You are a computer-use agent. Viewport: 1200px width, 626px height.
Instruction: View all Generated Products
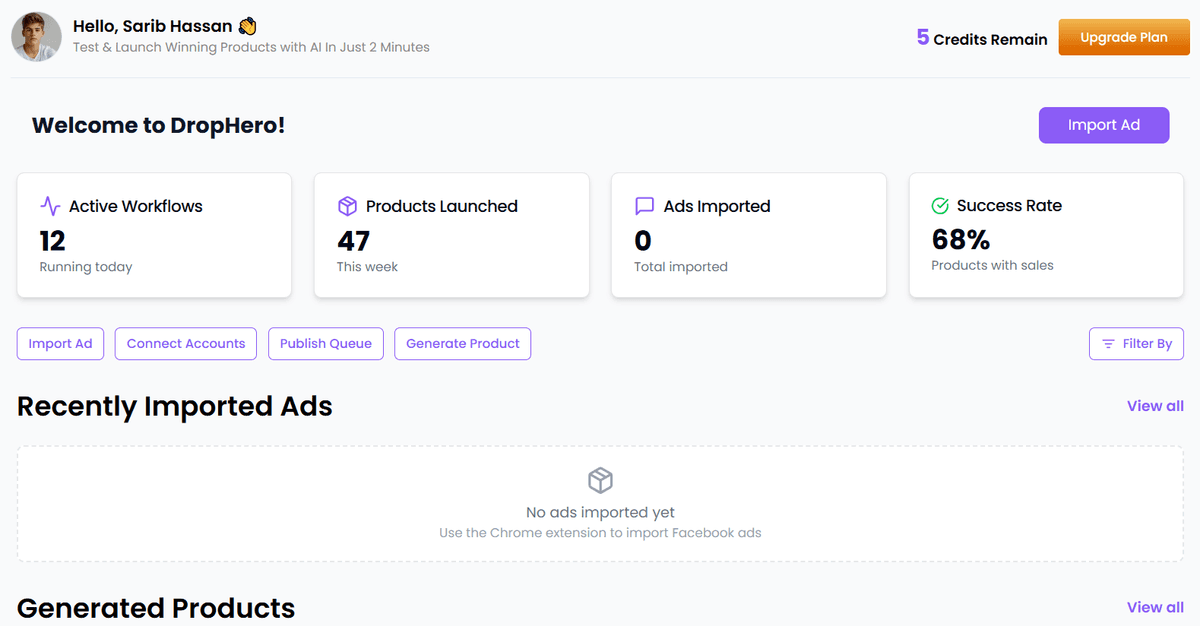click(x=1155, y=607)
